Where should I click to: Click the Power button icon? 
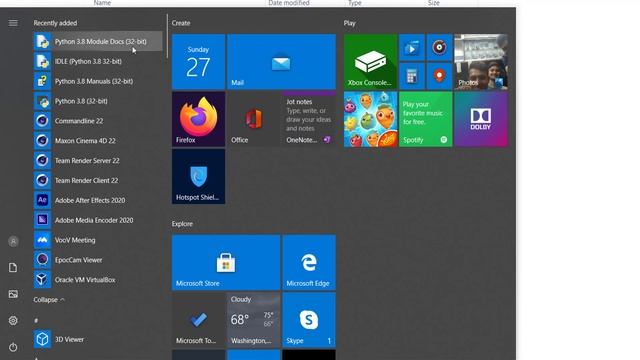tap(13, 347)
